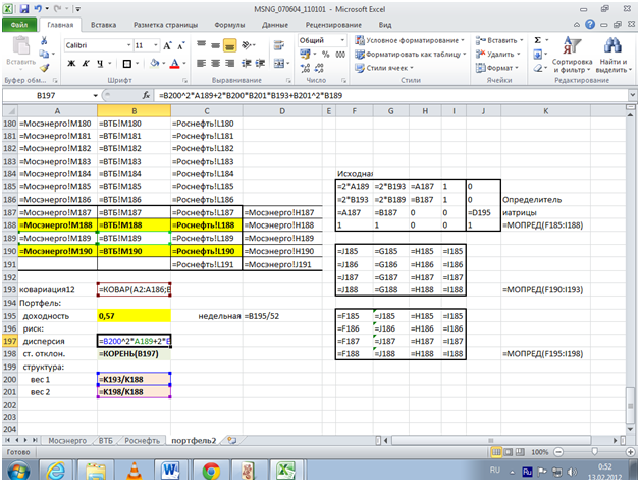Toggle top vertical alignment
This screenshot has width=640, height=480.
[201, 44]
